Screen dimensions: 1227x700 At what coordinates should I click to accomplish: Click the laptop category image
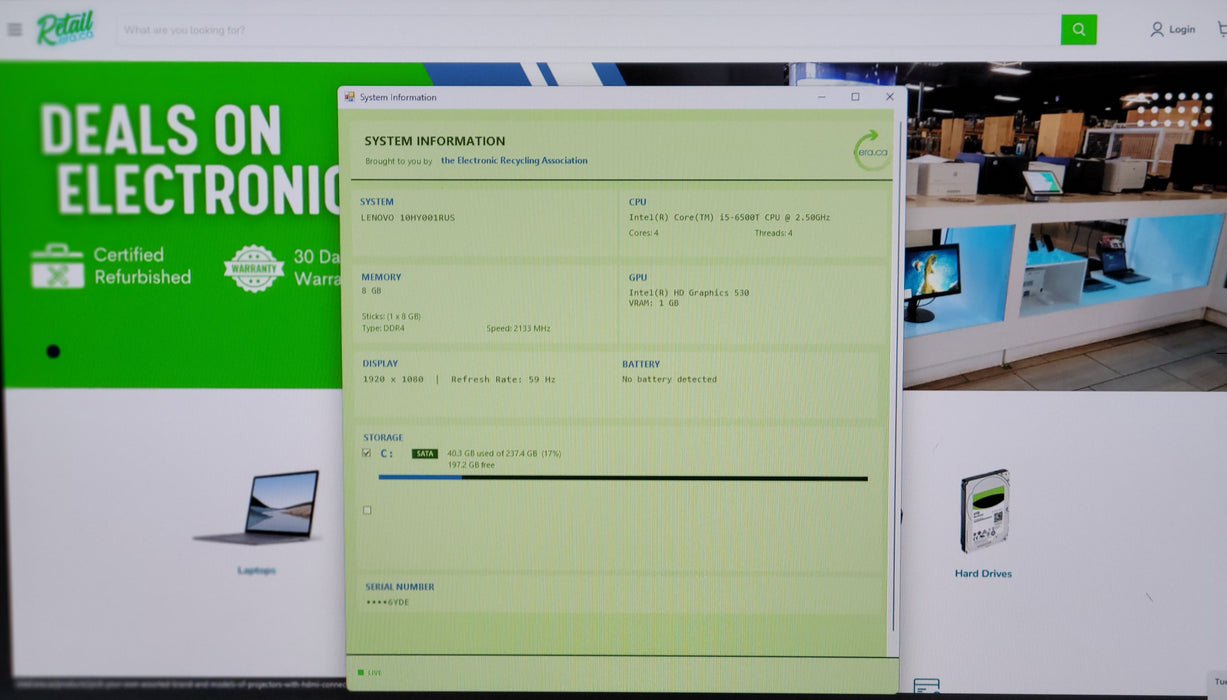(x=257, y=508)
